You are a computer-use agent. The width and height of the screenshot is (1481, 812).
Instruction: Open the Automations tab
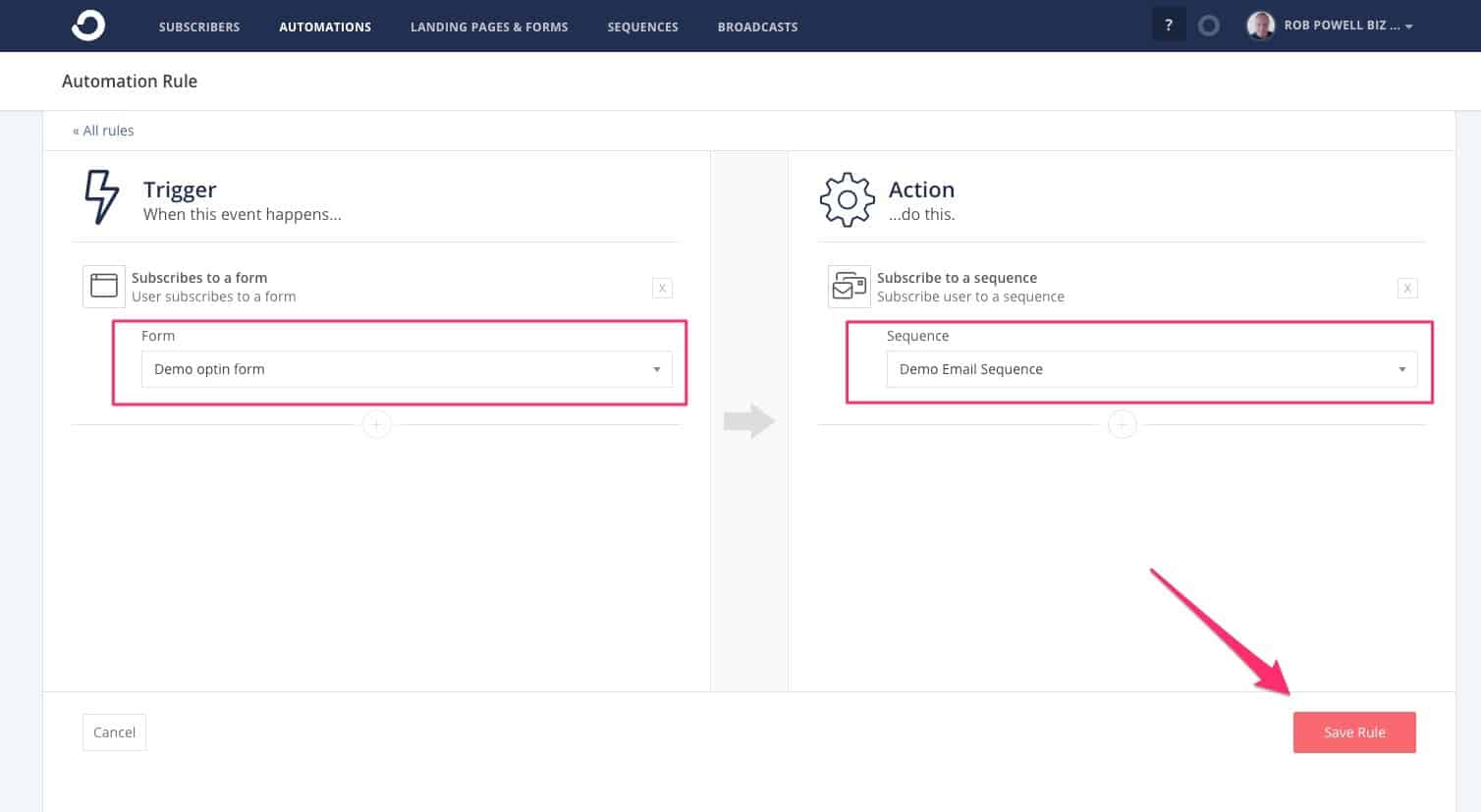coord(325,27)
